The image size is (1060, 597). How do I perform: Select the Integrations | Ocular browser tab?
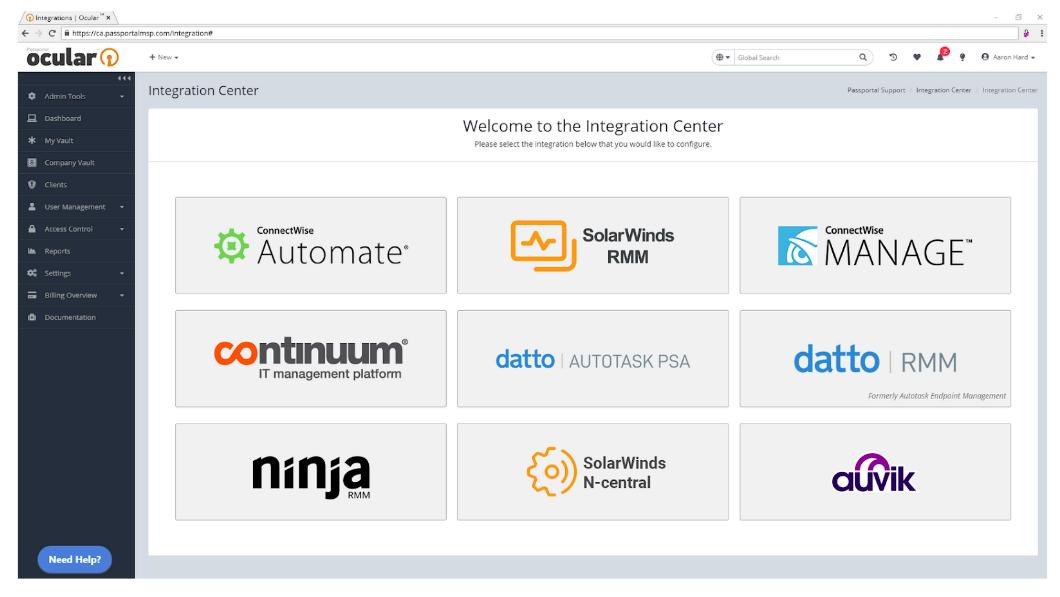pyautogui.click(x=67, y=18)
